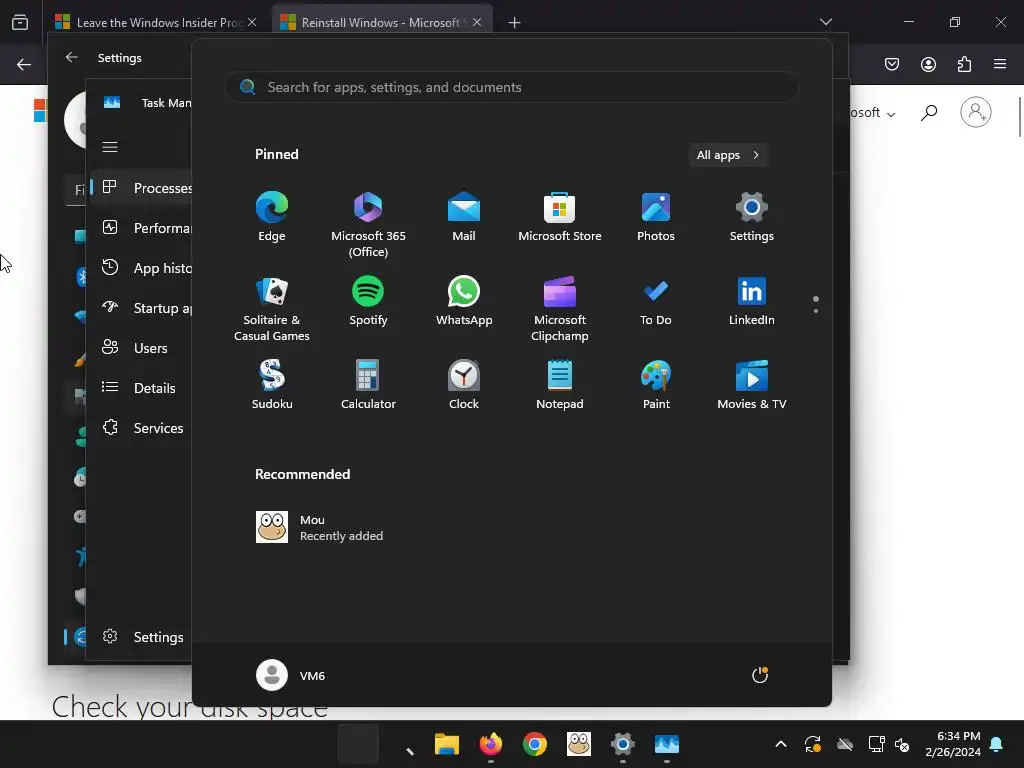
Task: Open notifications bell in system tray
Action: coord(997,744)
